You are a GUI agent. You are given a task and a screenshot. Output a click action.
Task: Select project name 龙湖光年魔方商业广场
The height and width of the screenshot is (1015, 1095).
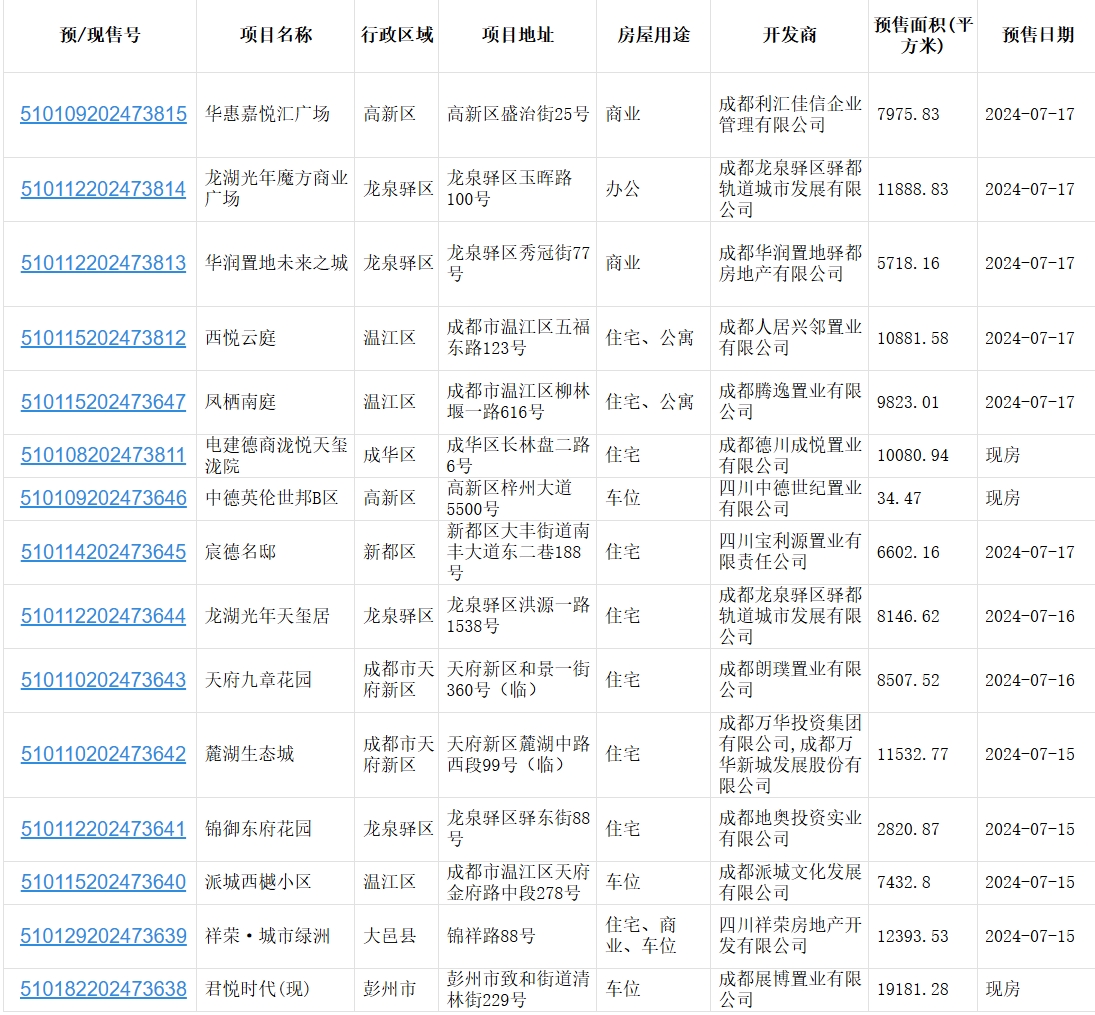point(276,189)
